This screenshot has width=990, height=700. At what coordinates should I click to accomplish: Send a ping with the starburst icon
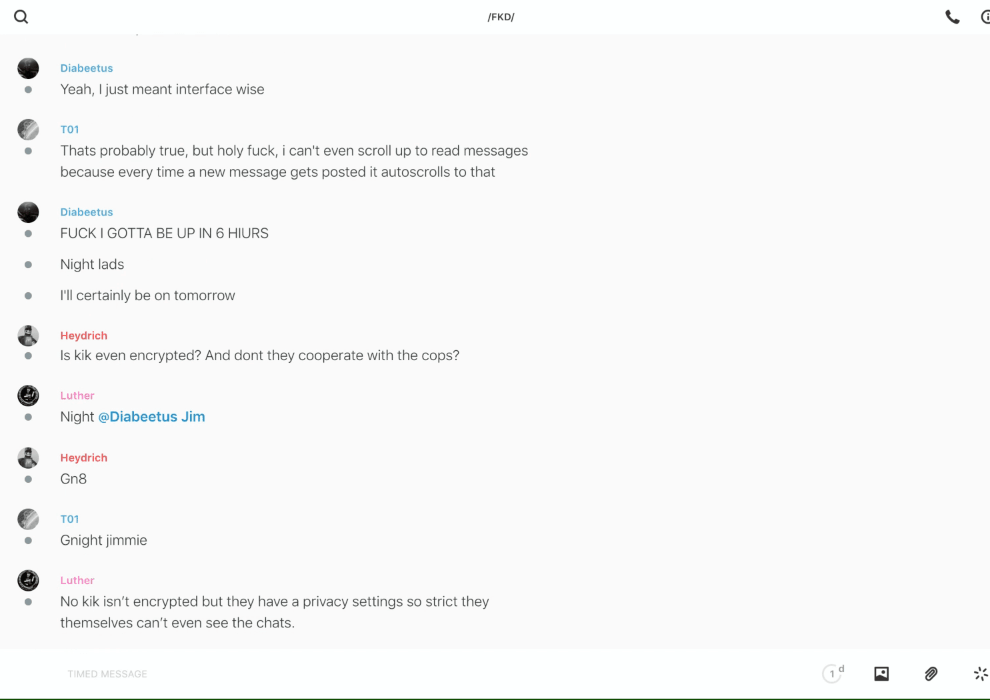point(980,674)
